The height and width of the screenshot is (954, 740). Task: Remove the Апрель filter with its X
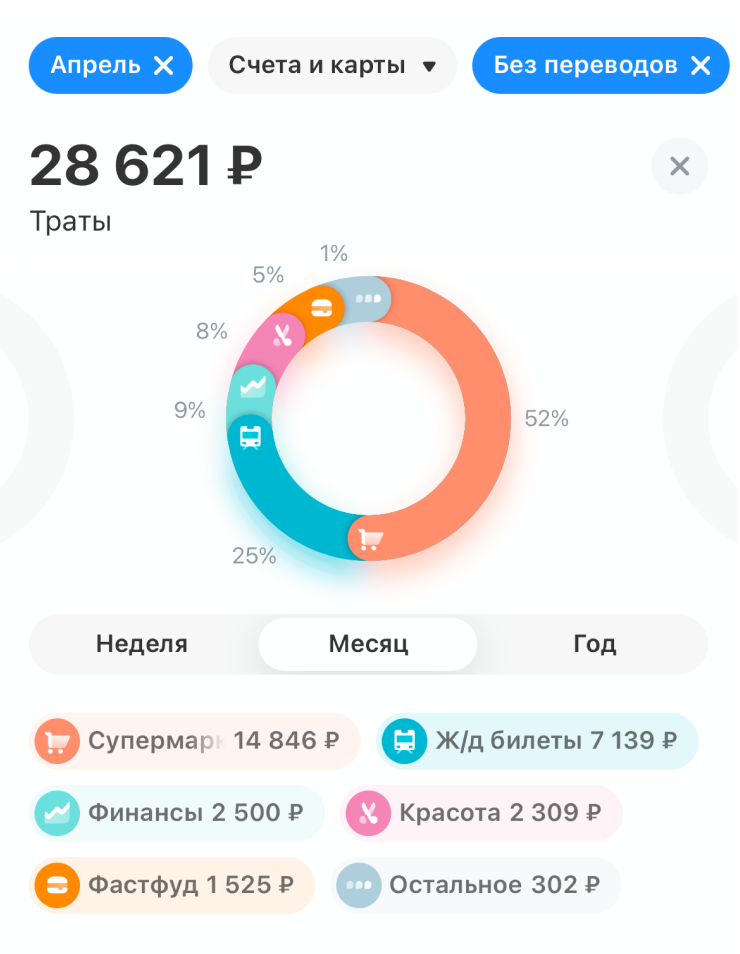[164, 65]
